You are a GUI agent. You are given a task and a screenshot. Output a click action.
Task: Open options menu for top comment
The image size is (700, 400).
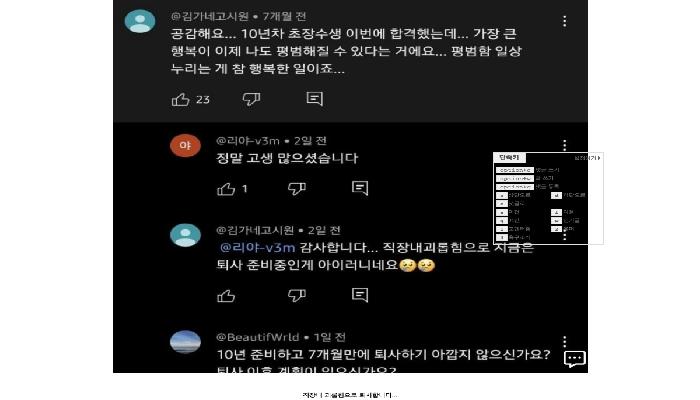tap(565, 21)
